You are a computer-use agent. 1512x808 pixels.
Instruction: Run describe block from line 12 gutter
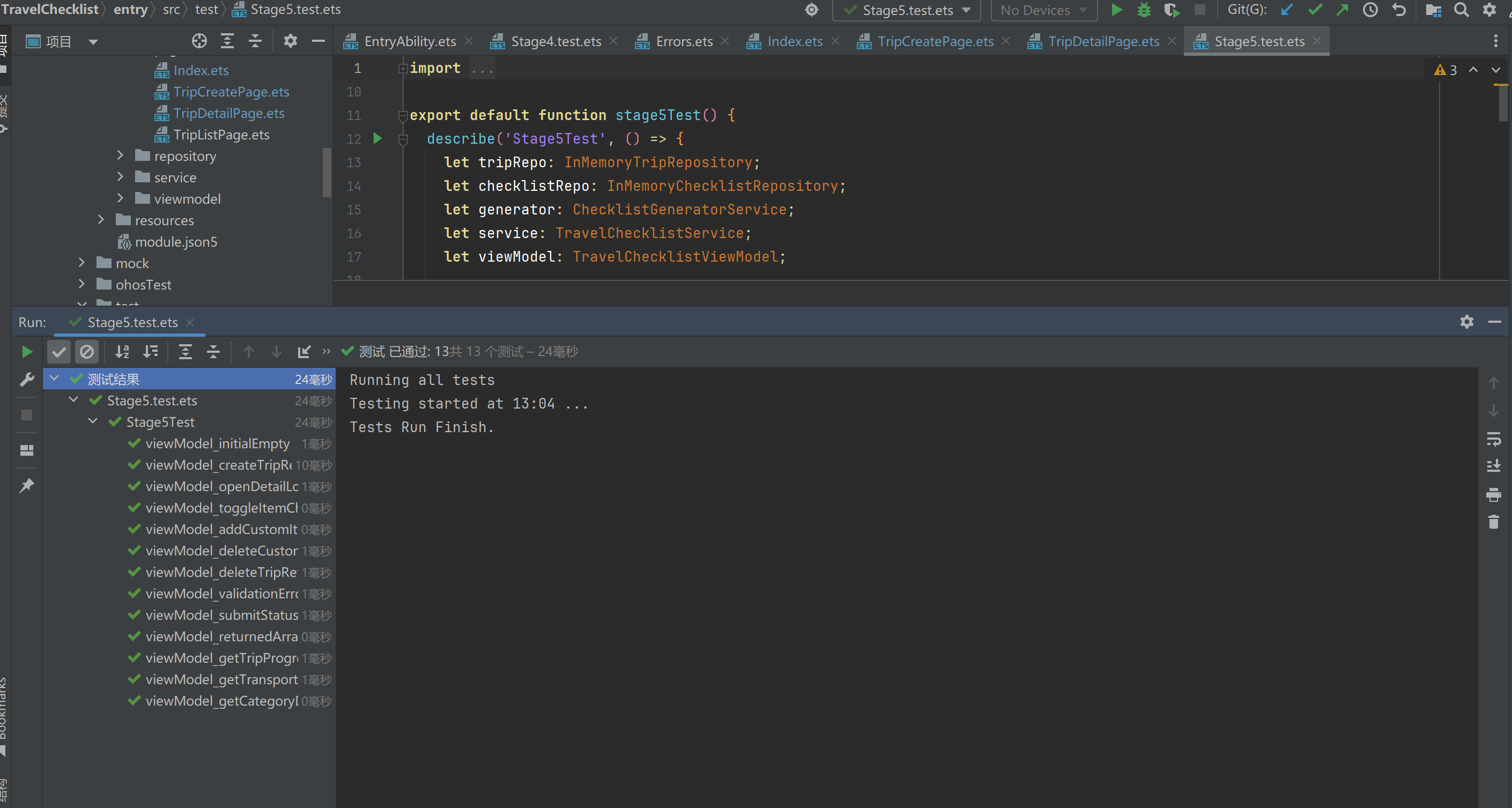(378, 138)
